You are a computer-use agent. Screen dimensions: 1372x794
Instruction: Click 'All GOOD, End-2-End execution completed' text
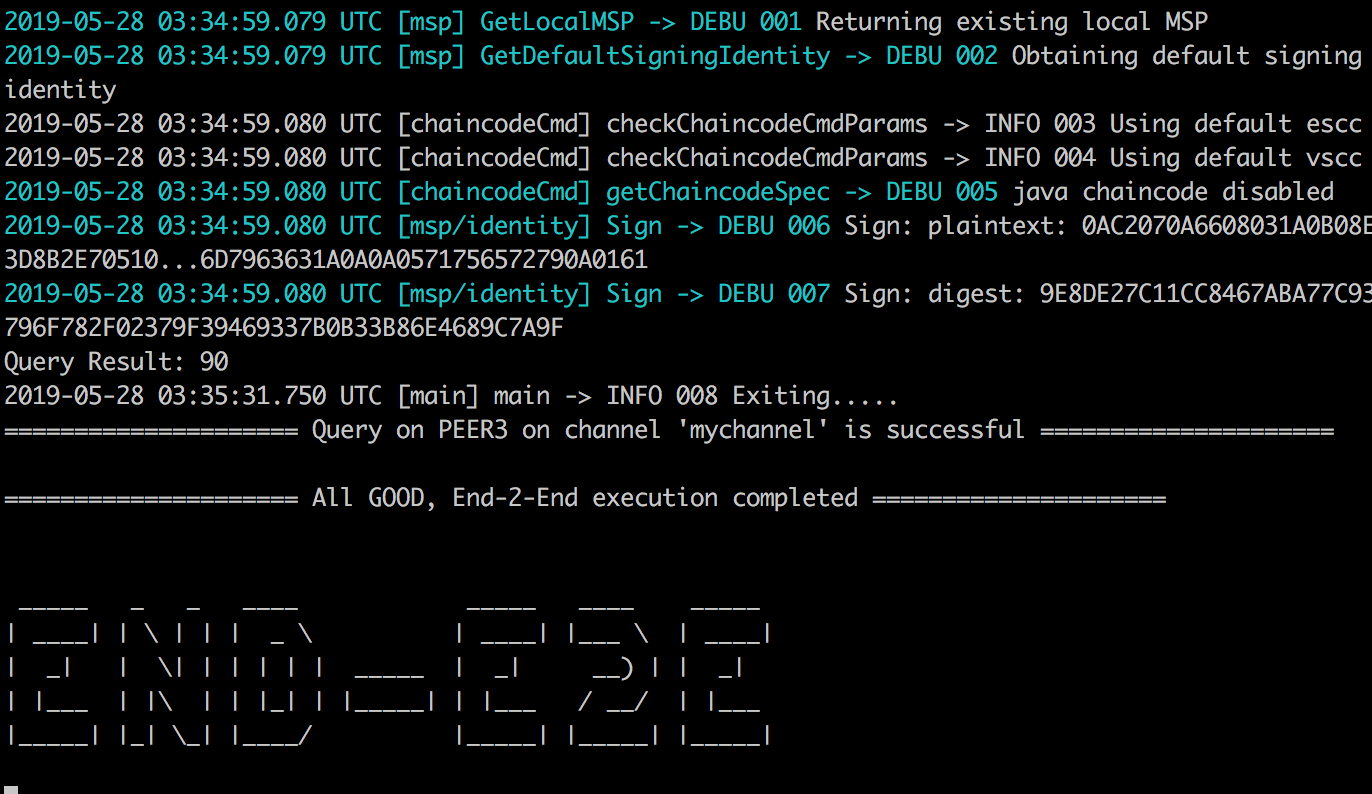pos(585,498)
